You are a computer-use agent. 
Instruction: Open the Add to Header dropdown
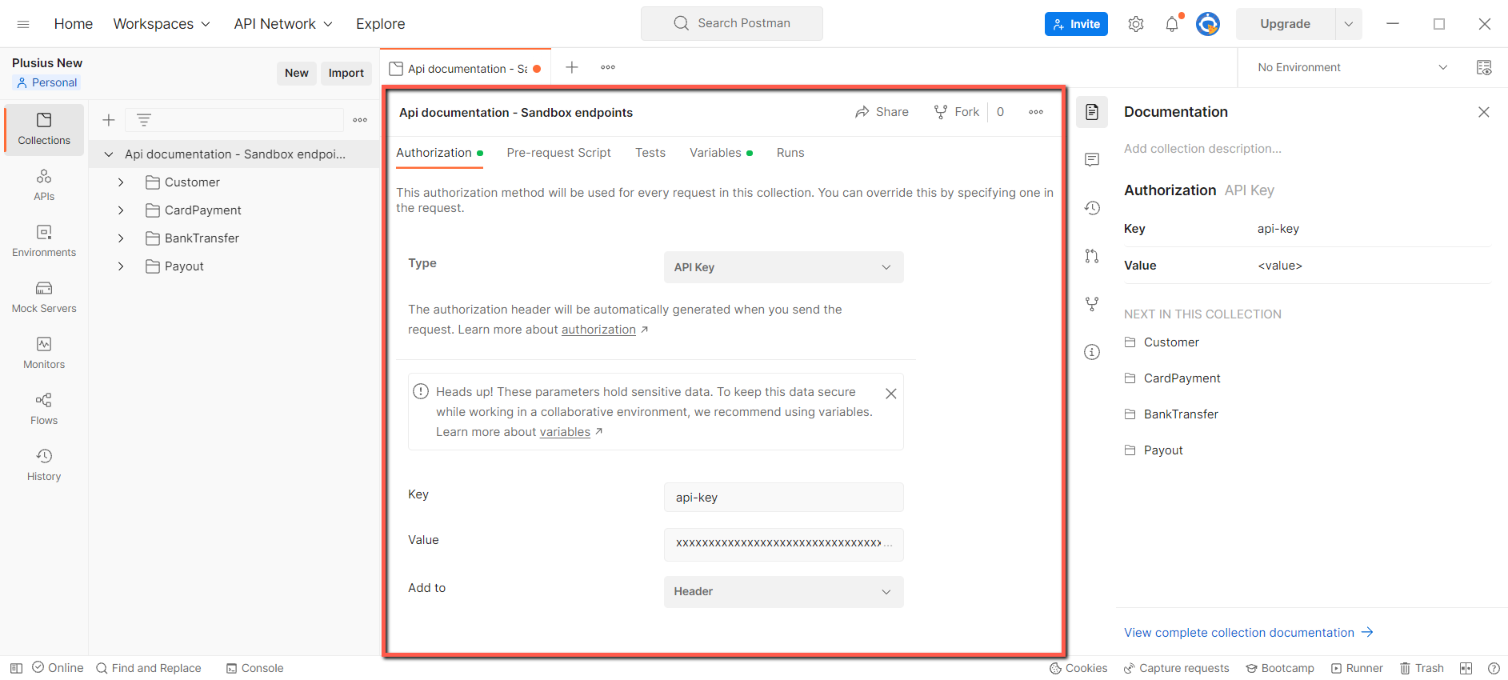[784, 591]
